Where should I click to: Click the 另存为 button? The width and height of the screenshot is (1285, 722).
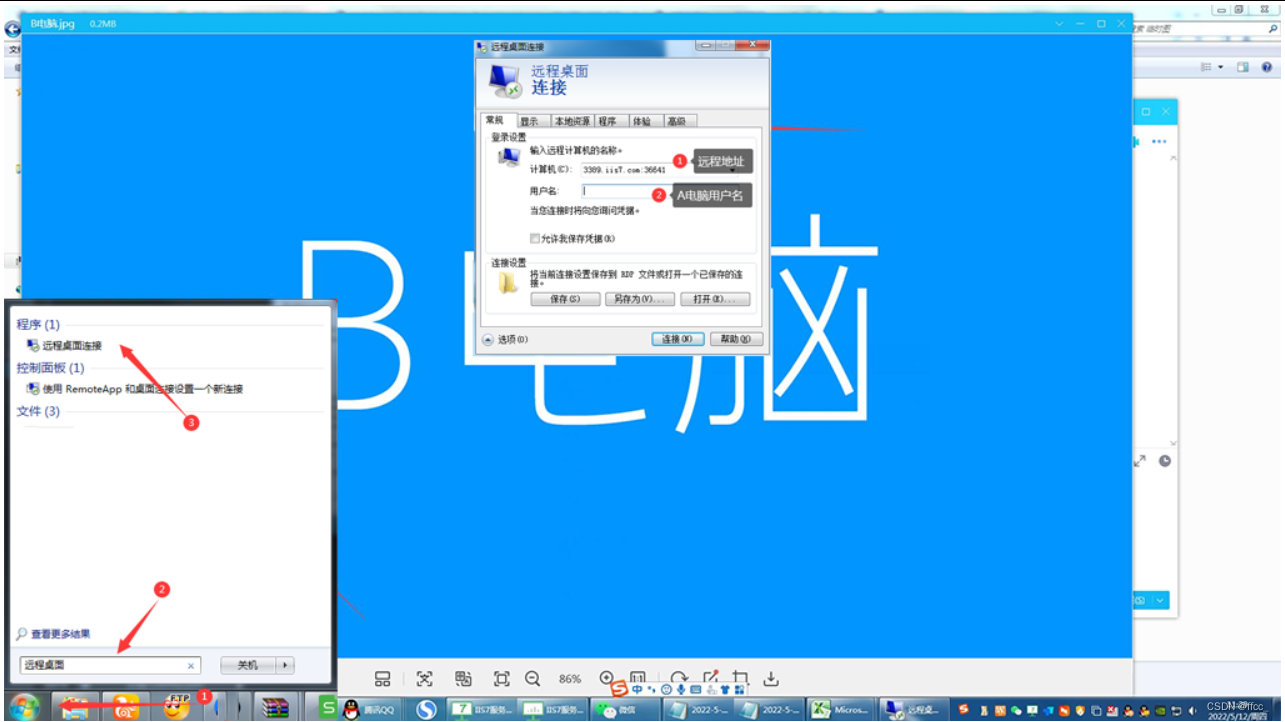pyautogui.click(x=640, y=299)
